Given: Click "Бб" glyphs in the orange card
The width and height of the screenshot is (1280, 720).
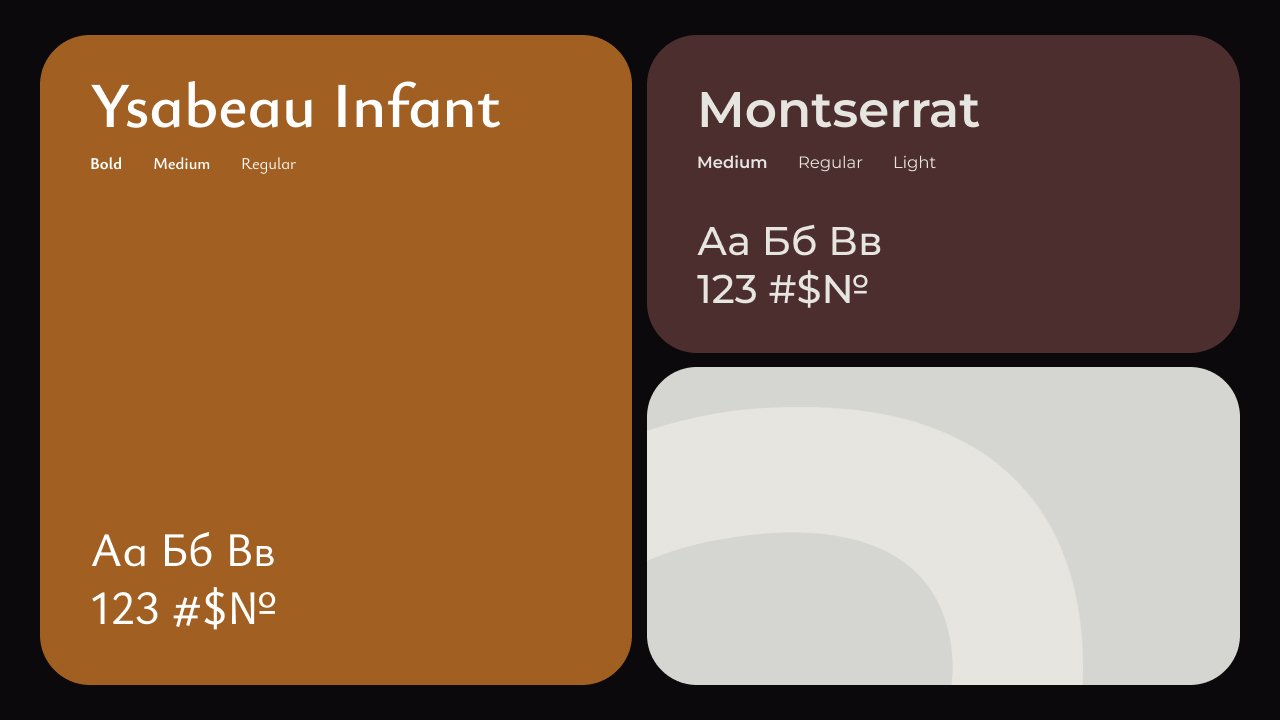Looking at the screenshot, I should pos(187,552).
